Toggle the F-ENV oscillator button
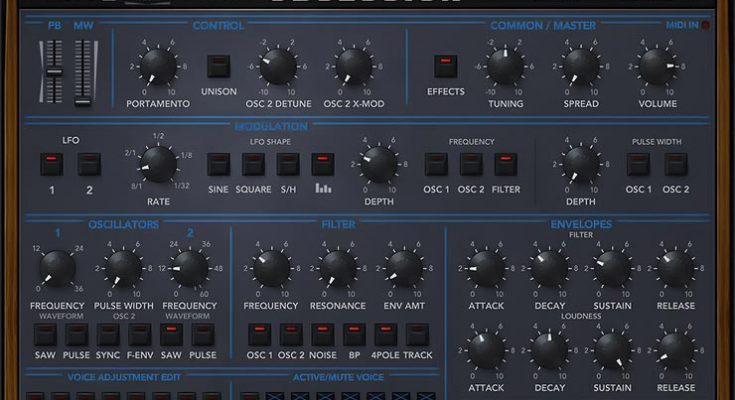735x400 pixels. [139, 334]
